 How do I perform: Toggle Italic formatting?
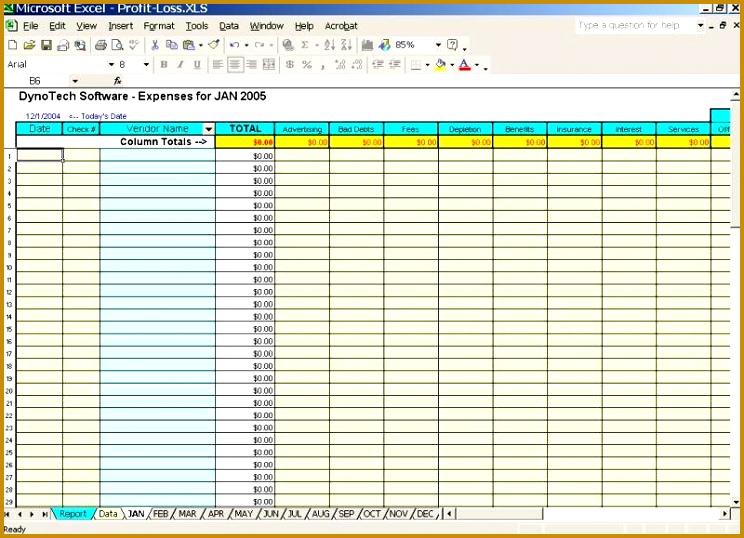(x=180, y=65)
